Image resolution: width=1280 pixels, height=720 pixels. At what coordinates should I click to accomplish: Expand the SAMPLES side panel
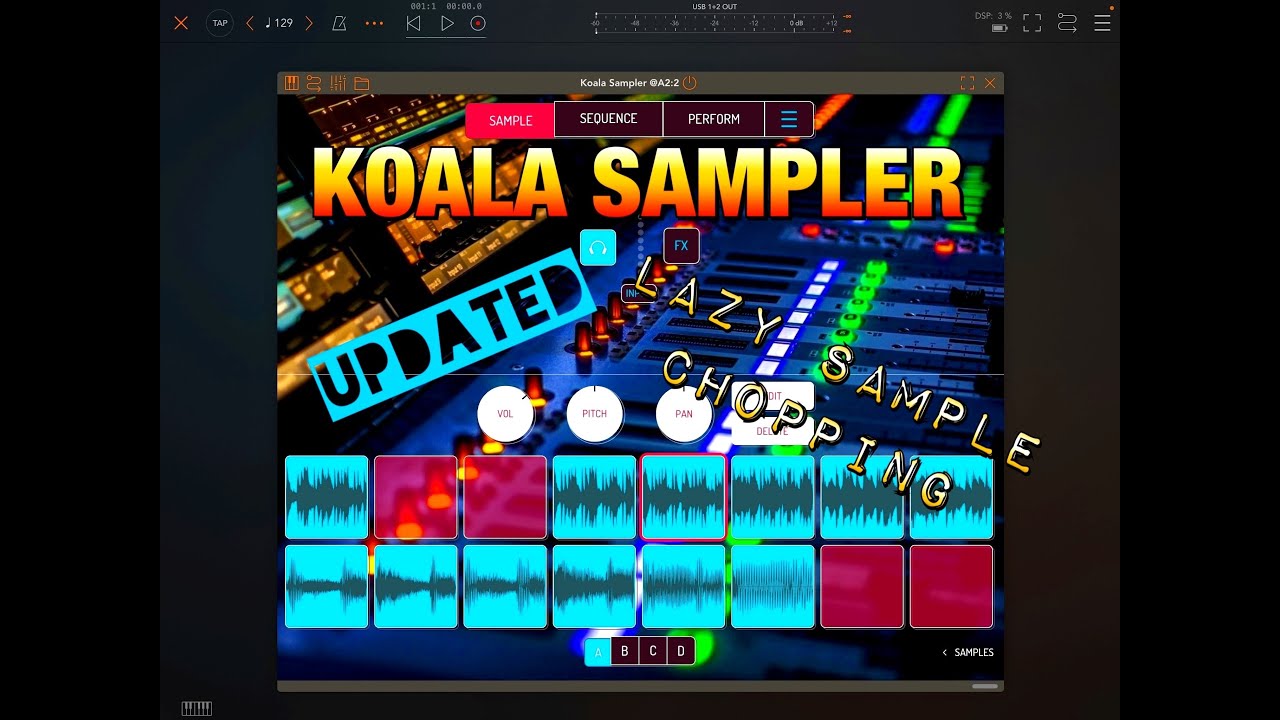(x=968, y=652)
